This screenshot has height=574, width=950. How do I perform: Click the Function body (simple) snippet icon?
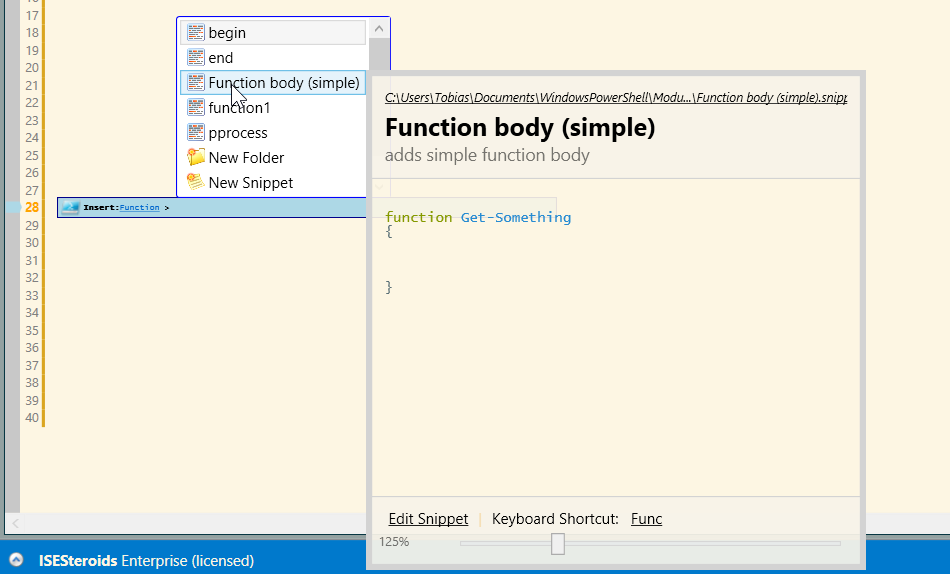coord(196,83)
